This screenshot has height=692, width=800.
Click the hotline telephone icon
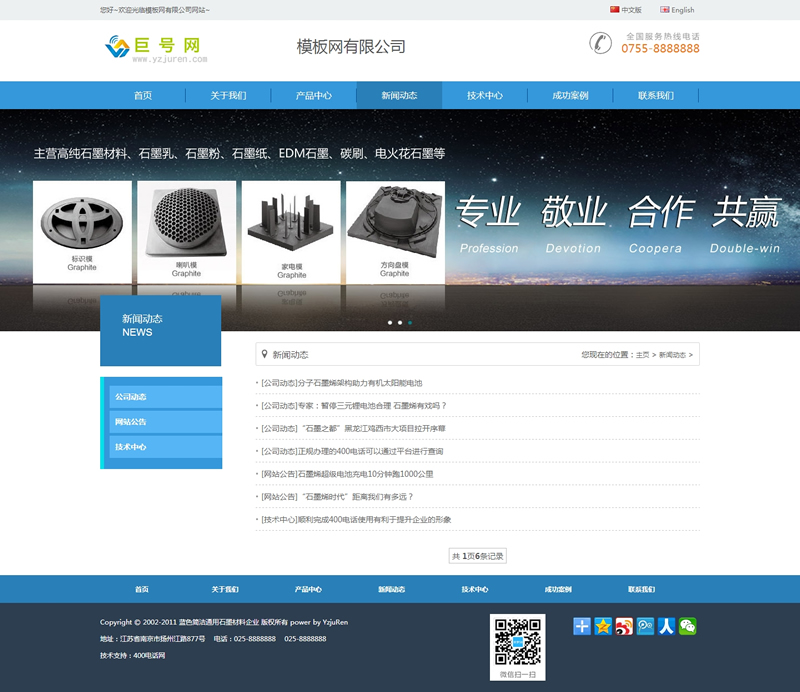click(600, 43)
